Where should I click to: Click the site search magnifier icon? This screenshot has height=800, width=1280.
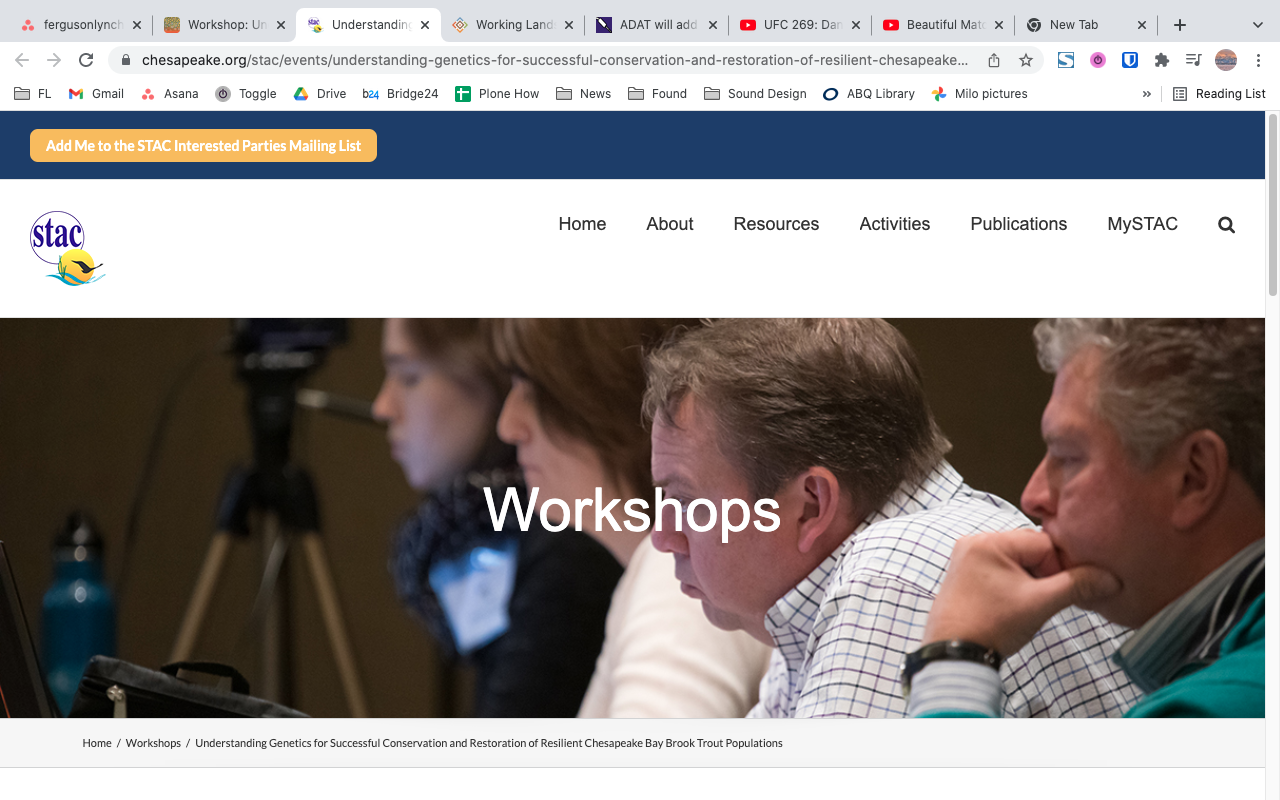coord(1226,225)
